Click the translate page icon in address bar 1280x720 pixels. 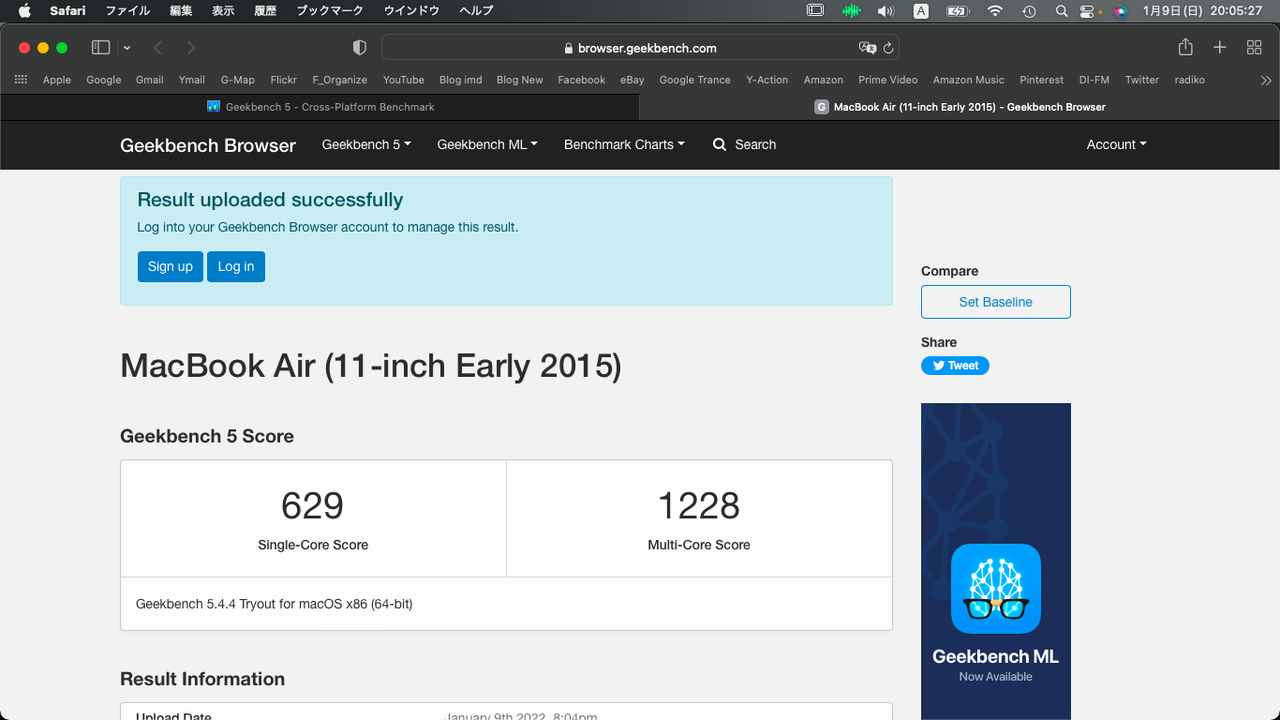coord(867,47)
